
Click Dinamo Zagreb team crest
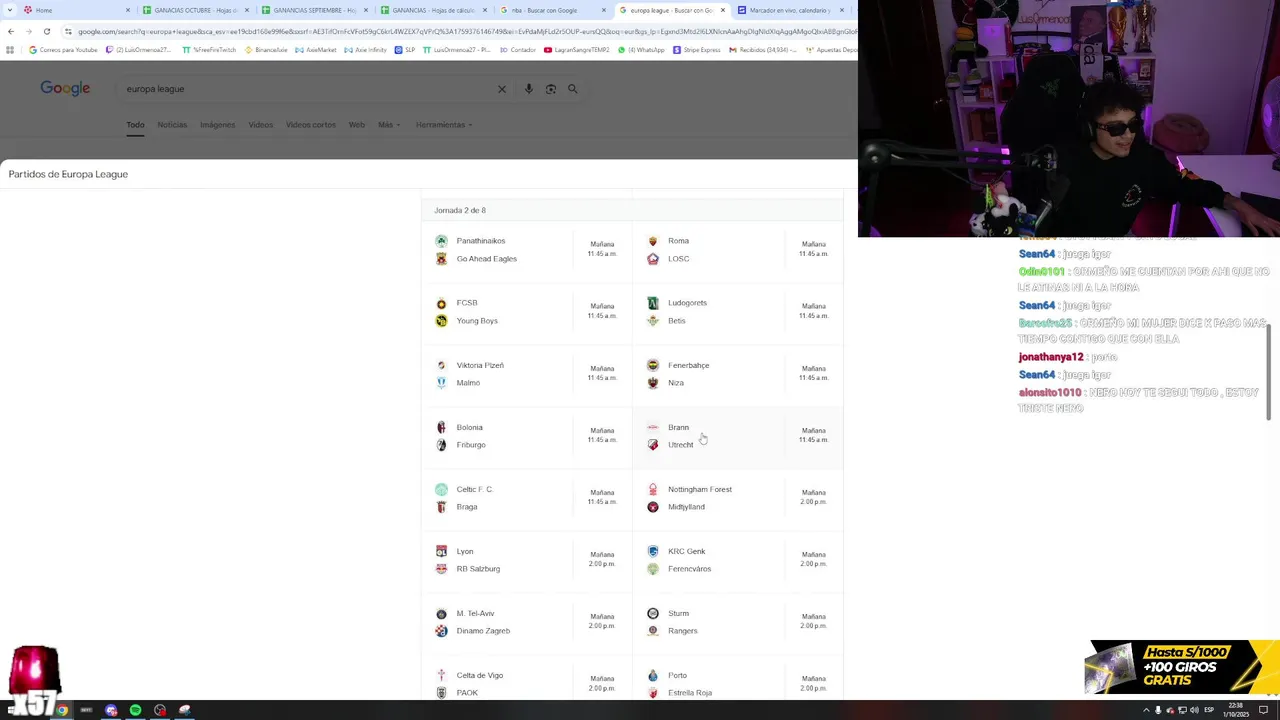pos(441,631)
